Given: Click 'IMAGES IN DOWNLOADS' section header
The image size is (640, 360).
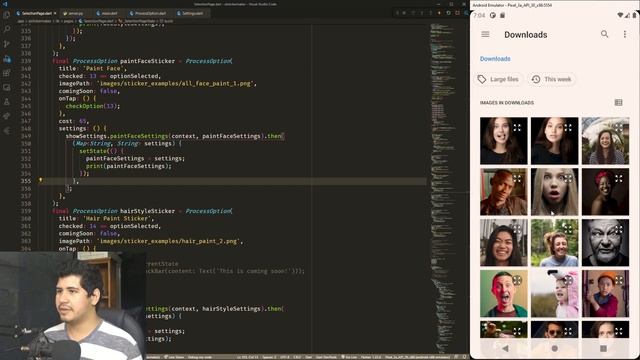Looking at the screenshot, I should (507, 103).
